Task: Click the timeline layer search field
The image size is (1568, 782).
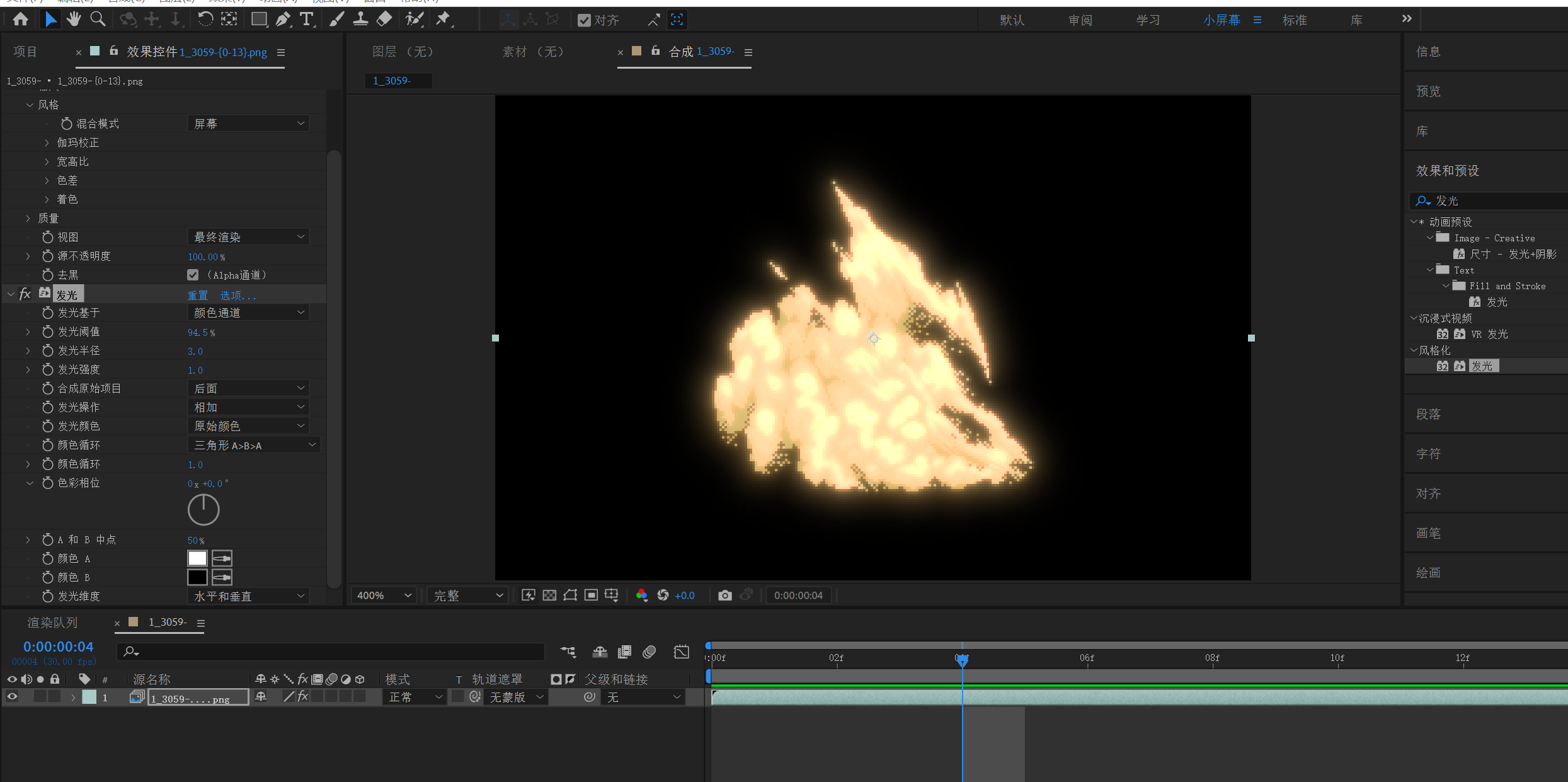Action: (x=331, y=652)
